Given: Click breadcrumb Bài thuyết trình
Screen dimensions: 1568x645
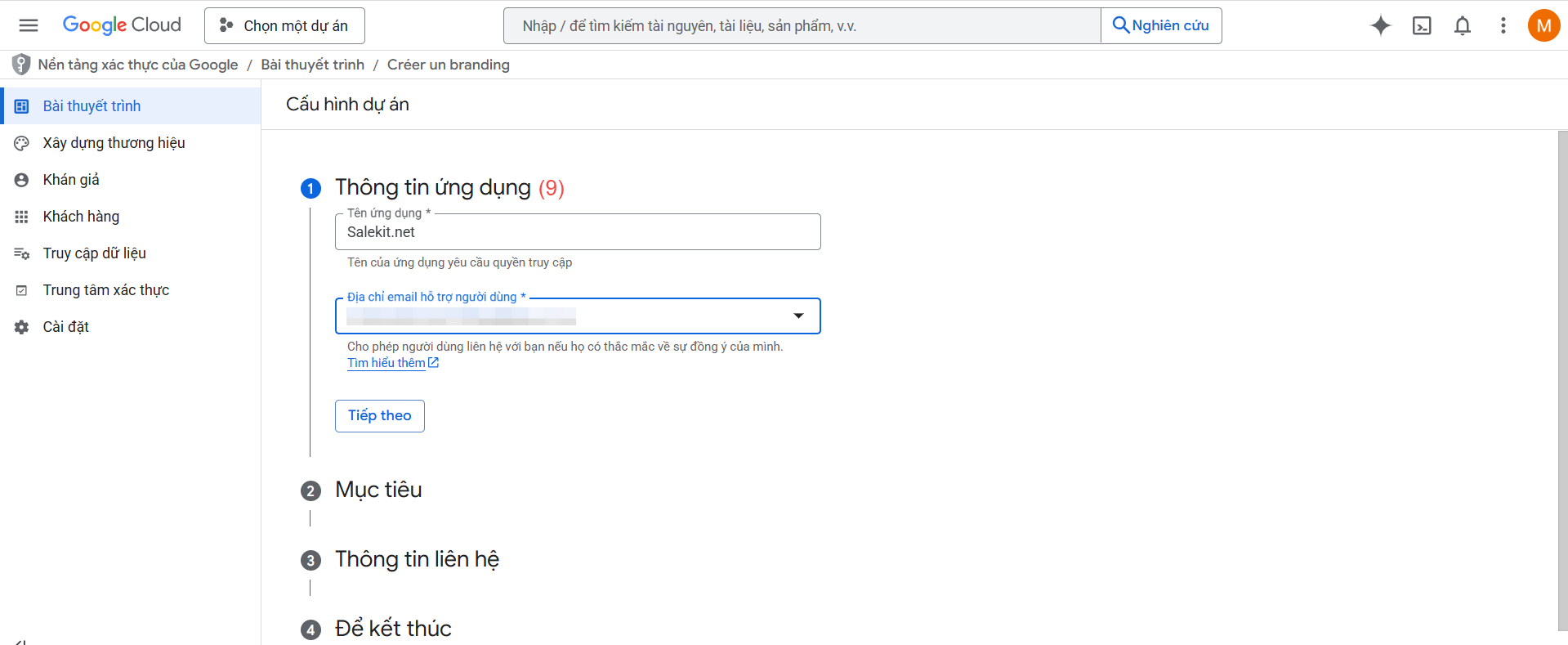Looking at the screenshot, I should click(x=312, y=65).
